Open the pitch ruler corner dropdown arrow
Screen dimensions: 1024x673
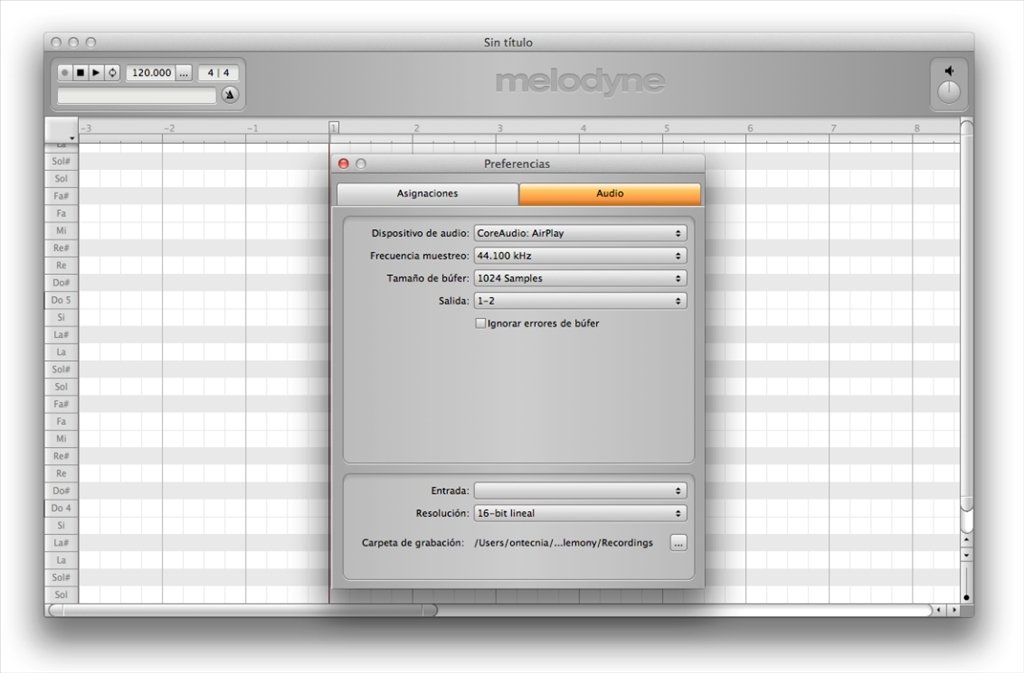click(x=72, y=138)
